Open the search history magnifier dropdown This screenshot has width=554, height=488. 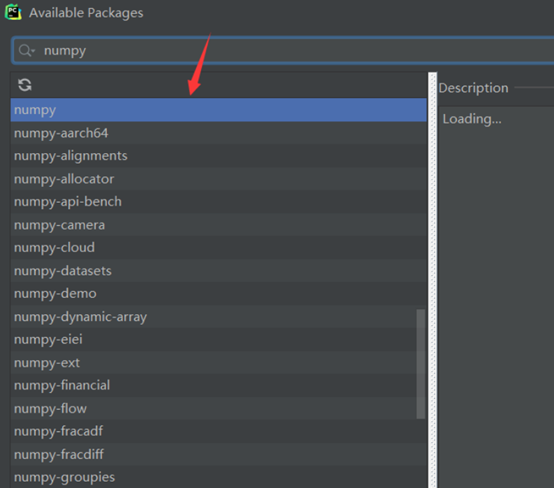click(26, 51)
